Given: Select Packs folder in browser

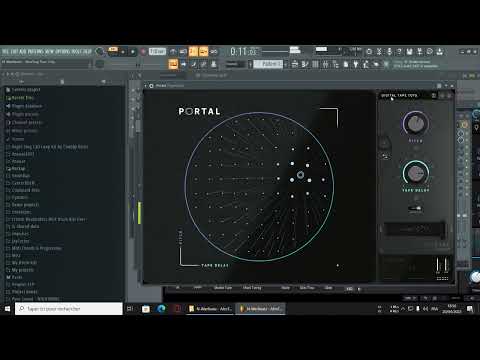Looking at the screenshot, I should coord(14,277).
